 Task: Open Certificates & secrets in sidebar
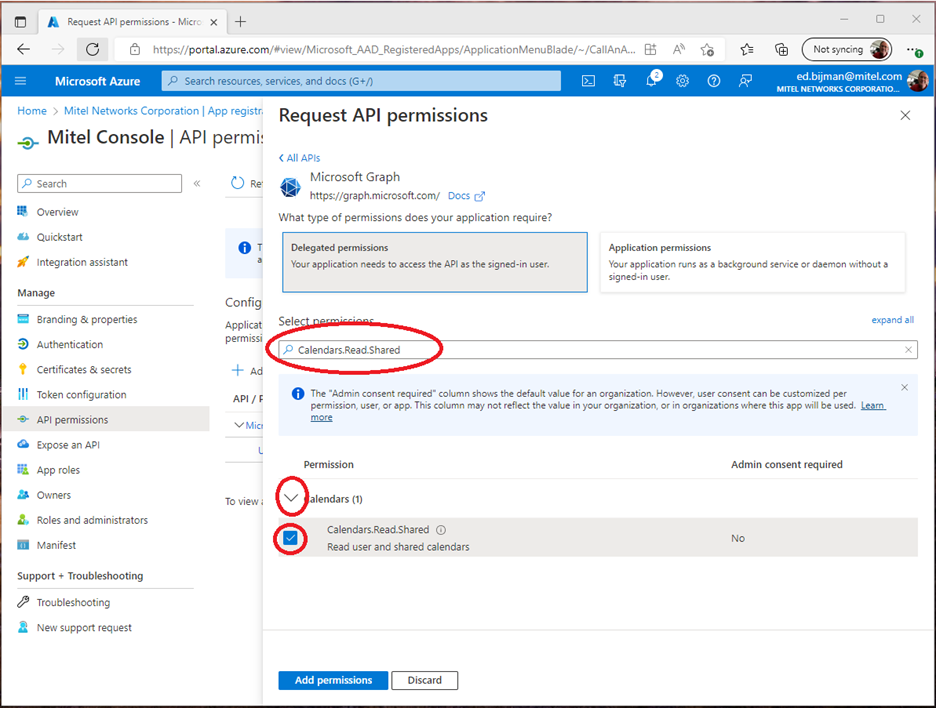click(x=84, y=370)
